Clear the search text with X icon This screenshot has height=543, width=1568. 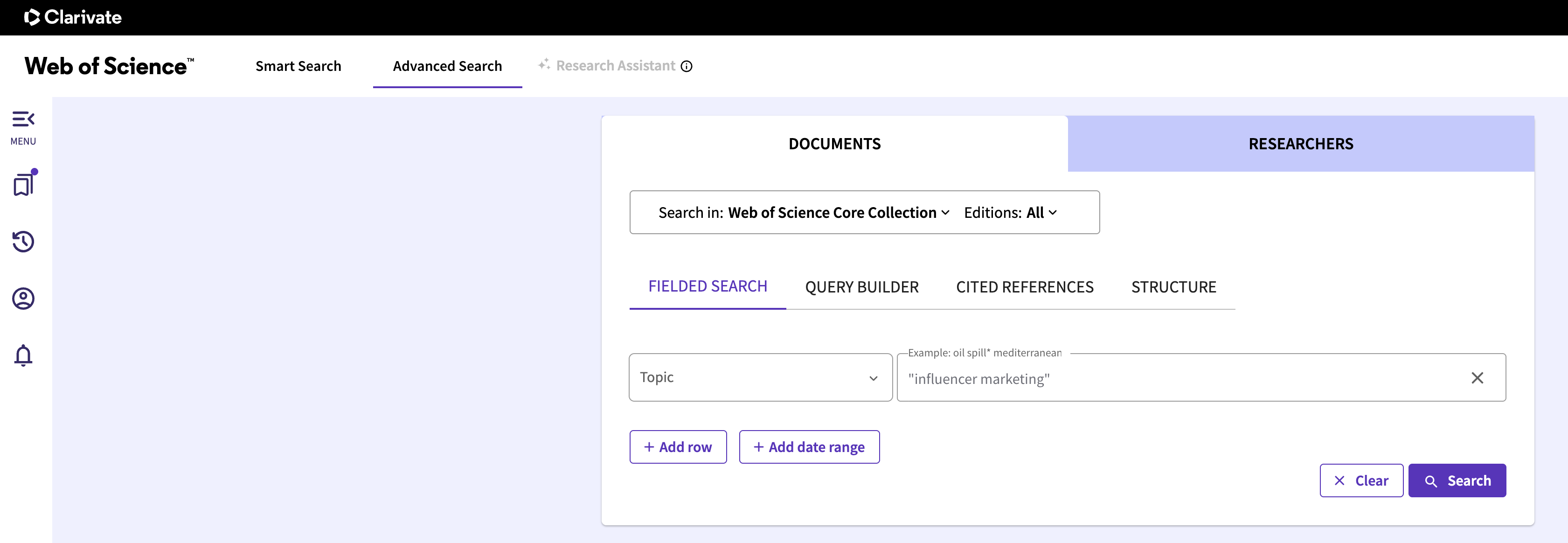(1477, 378)
